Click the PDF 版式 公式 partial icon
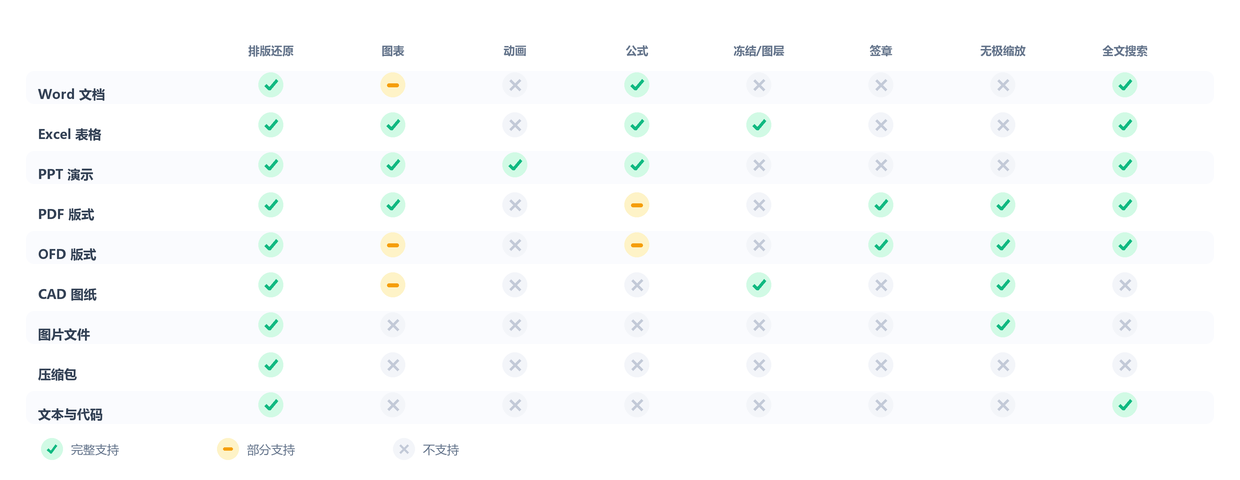The image size is (1240, 480). tap(637, 205)
